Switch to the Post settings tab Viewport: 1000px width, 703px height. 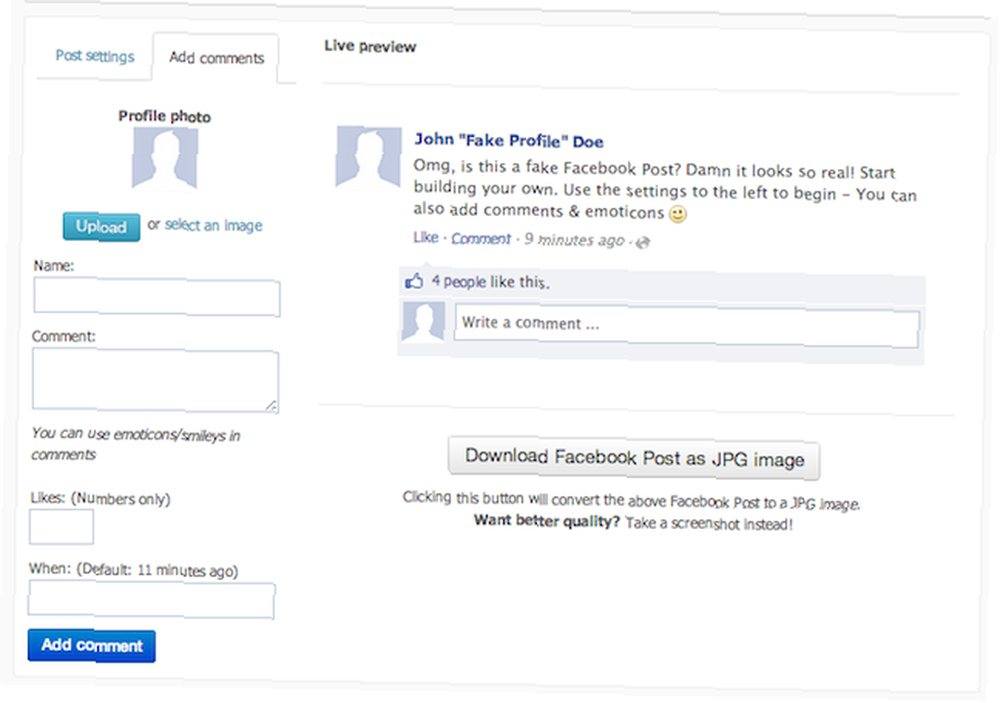click(x=95, y=56)
